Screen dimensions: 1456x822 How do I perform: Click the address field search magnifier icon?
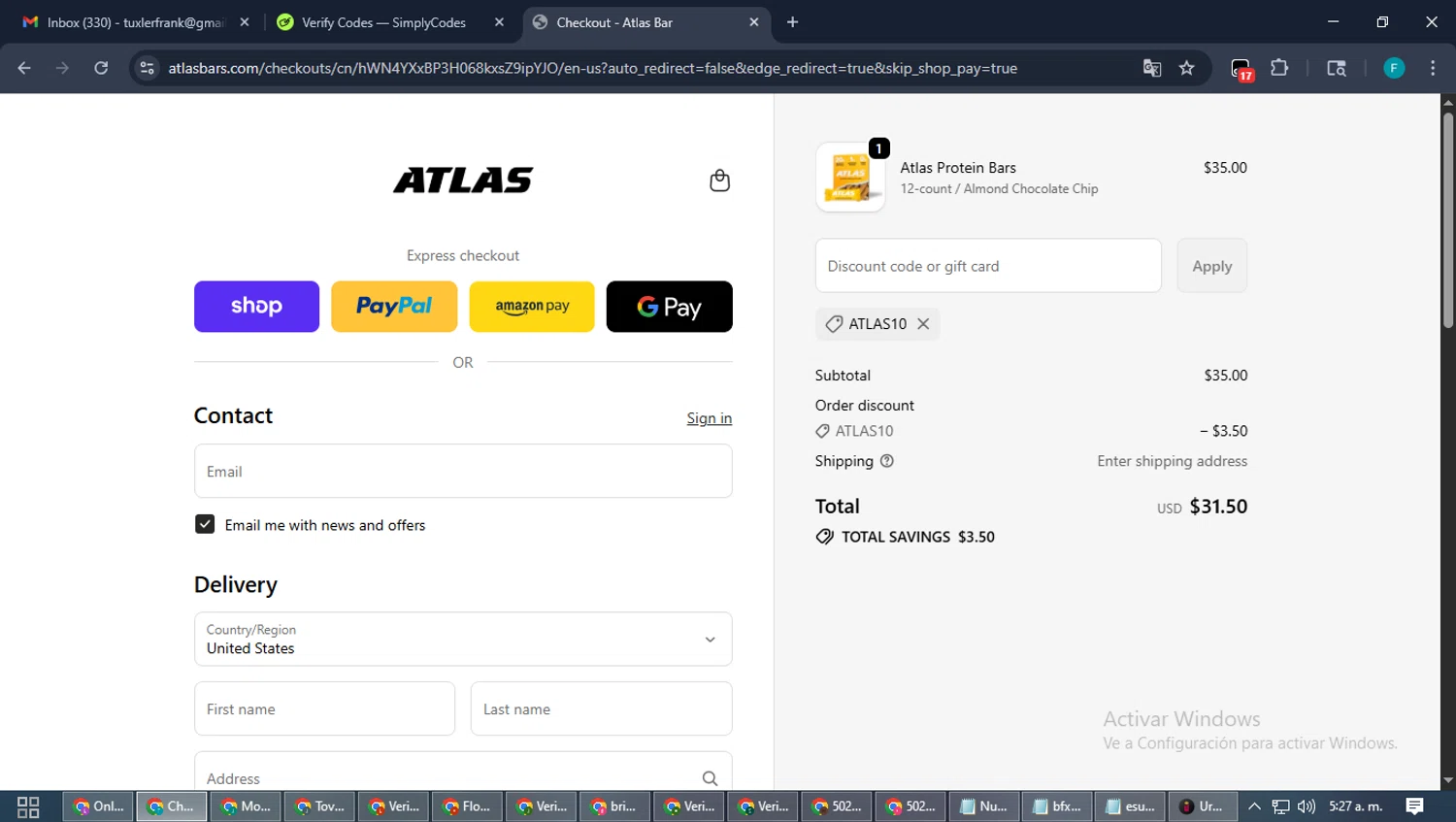(710, 778)
